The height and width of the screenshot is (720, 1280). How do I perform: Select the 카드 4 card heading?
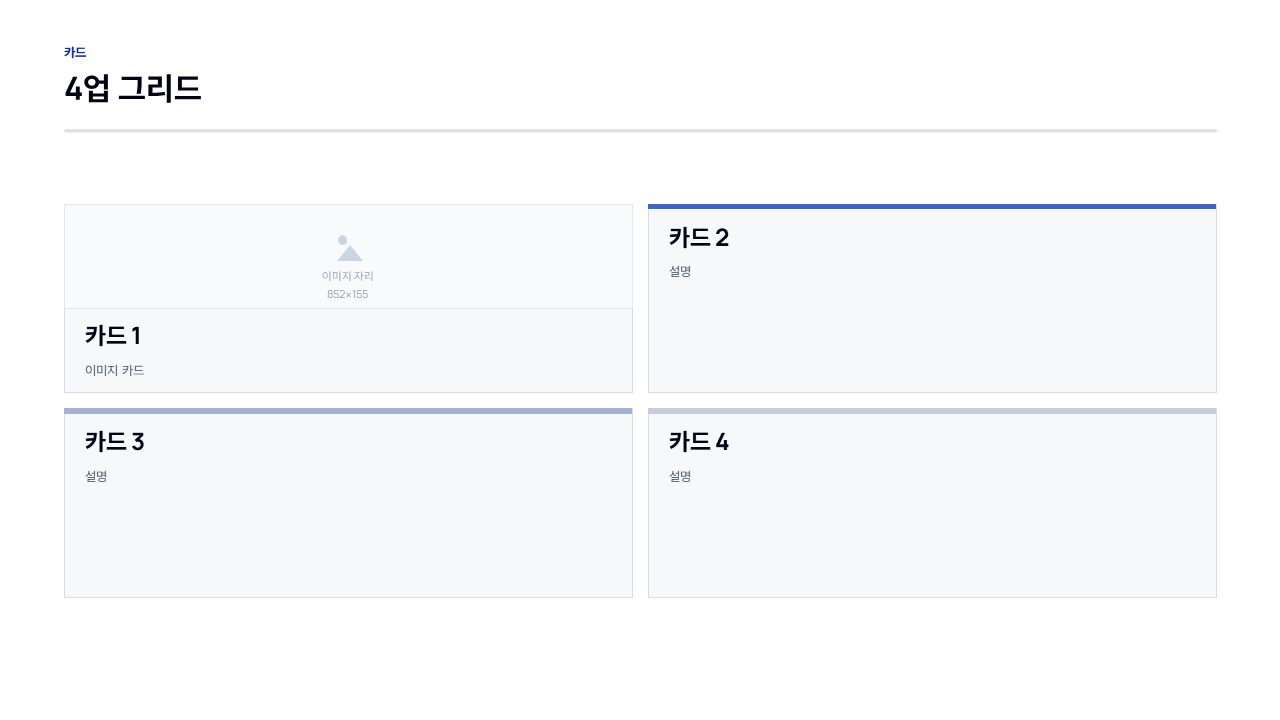[x=699, y=442]
